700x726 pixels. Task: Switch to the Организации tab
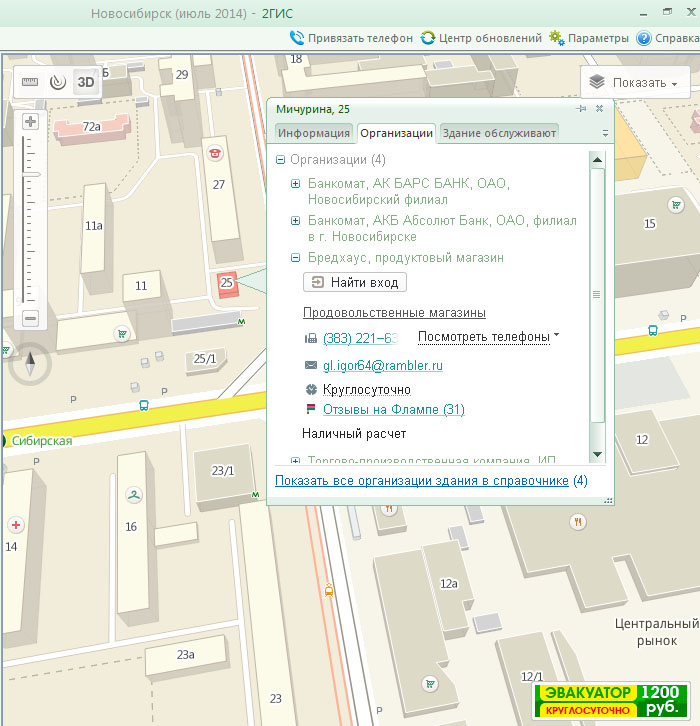pyautogui.click(x=396, y=133)
